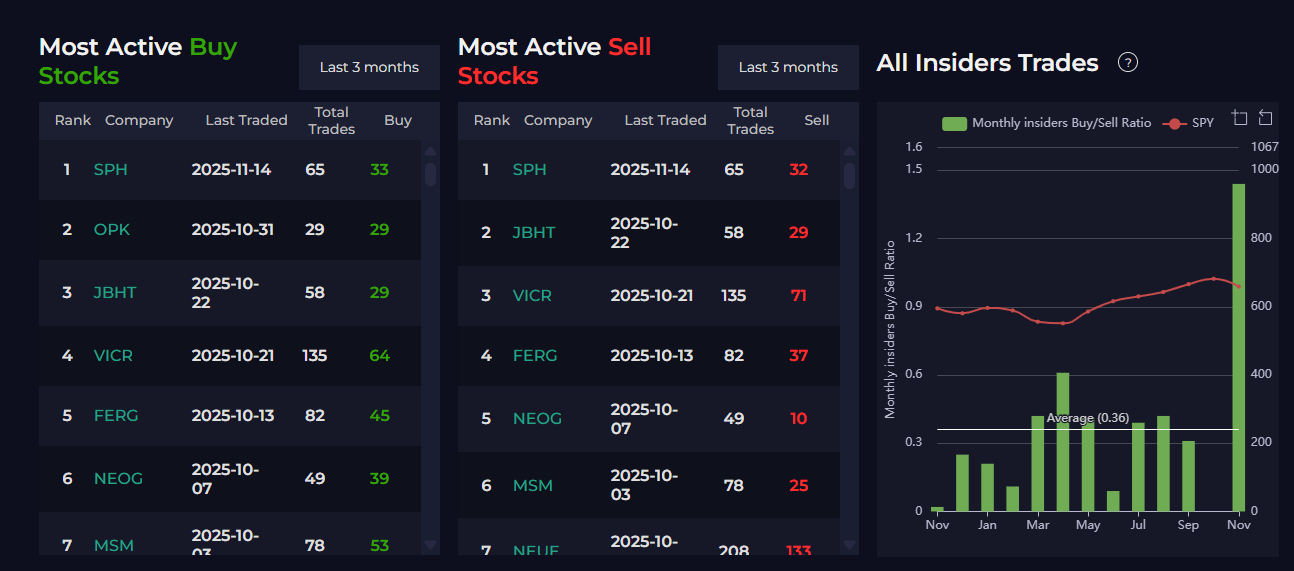Open the MSM ticker in Sell list
Image resolution: width=1294 pixels, height=571 pixels.
point(531,486)
